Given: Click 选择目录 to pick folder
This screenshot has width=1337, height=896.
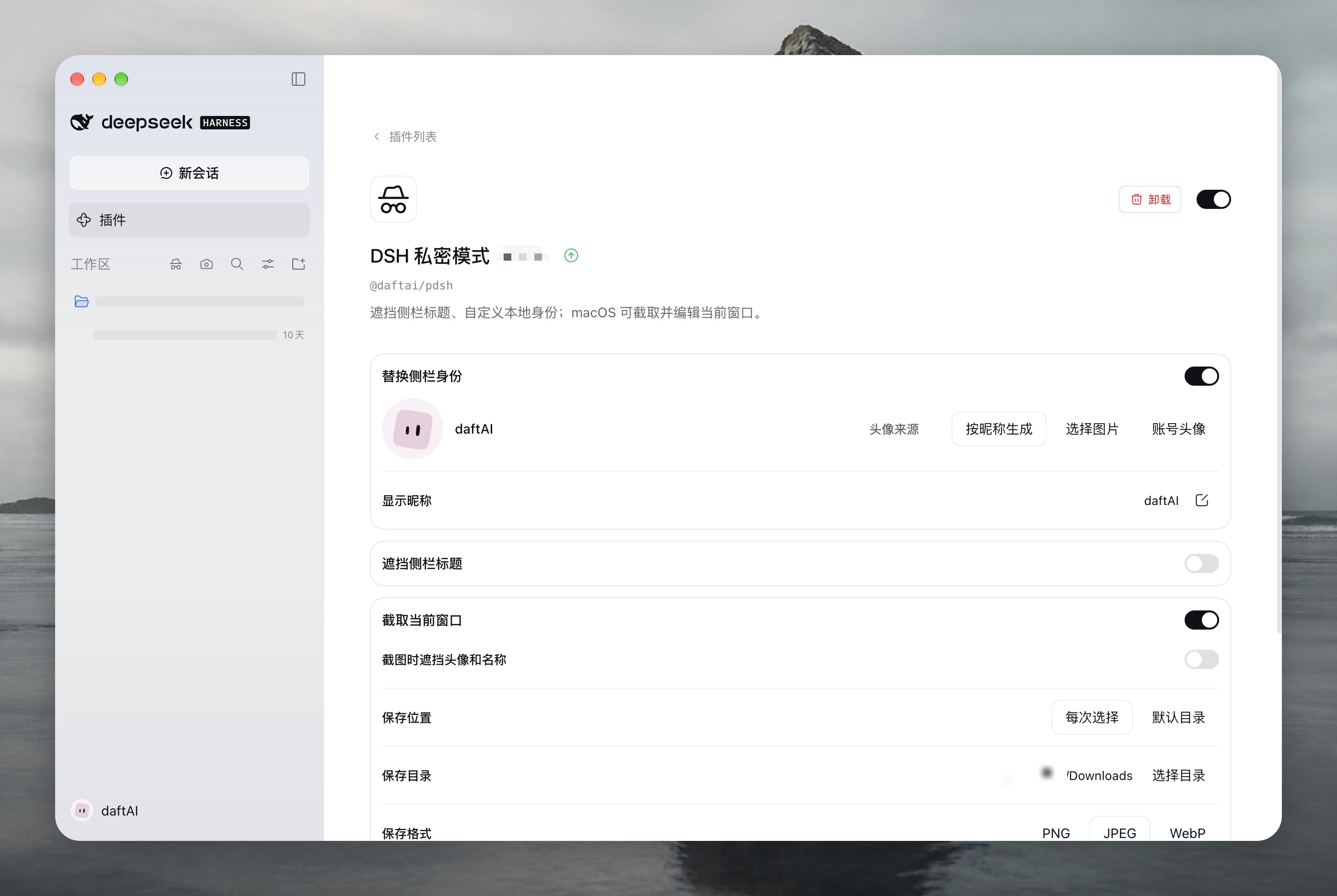Looking at the screenshot, I should click(x=1178, y=776).
